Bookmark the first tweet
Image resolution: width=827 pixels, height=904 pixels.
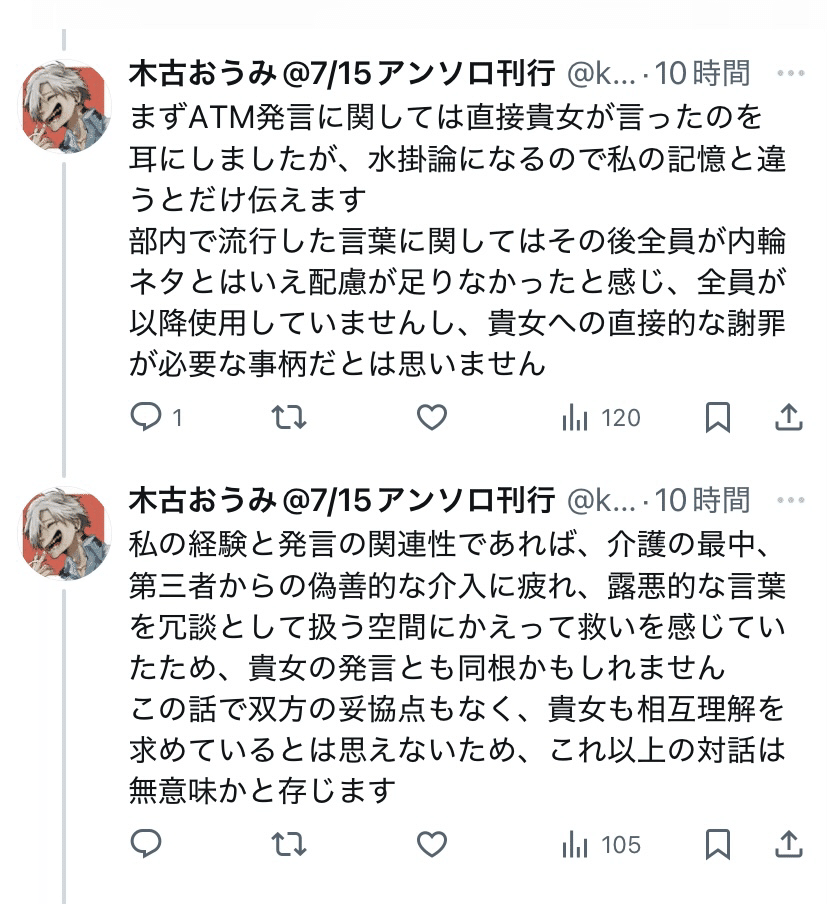717,418
